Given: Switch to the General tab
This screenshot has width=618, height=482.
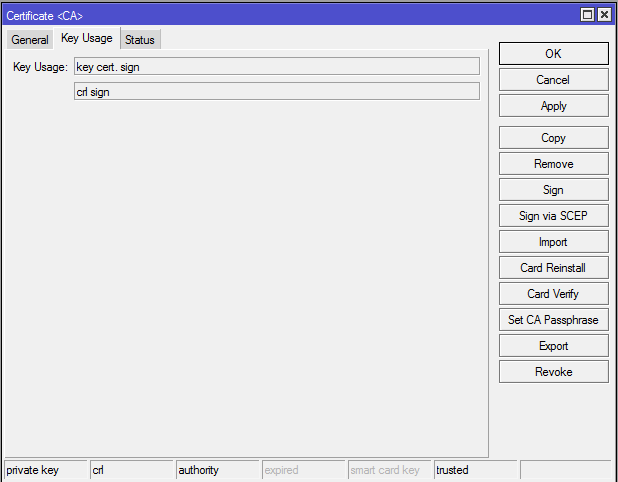Looking at the screenshot, I should point(30,40).
